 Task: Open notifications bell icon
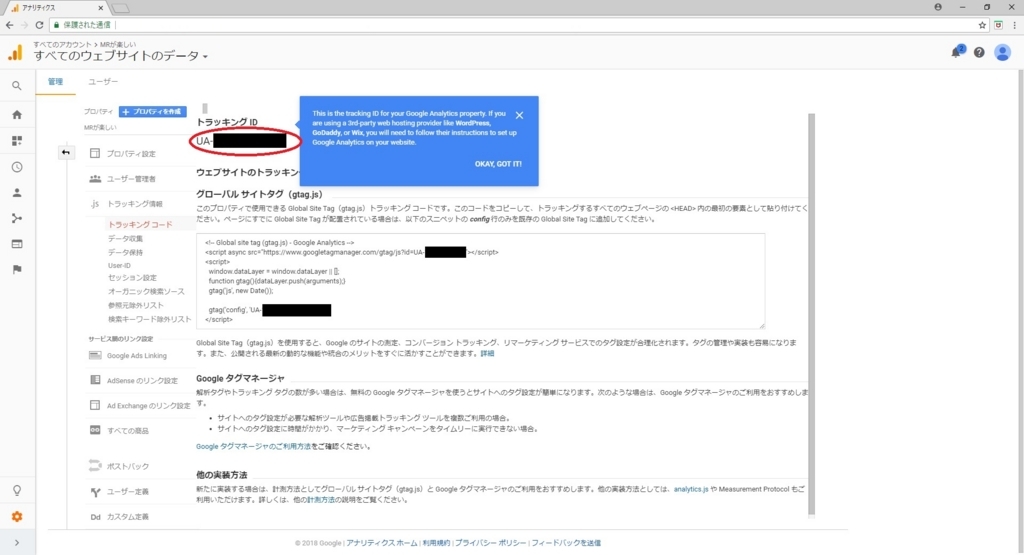pyautogui.click(x=957, y=52)
